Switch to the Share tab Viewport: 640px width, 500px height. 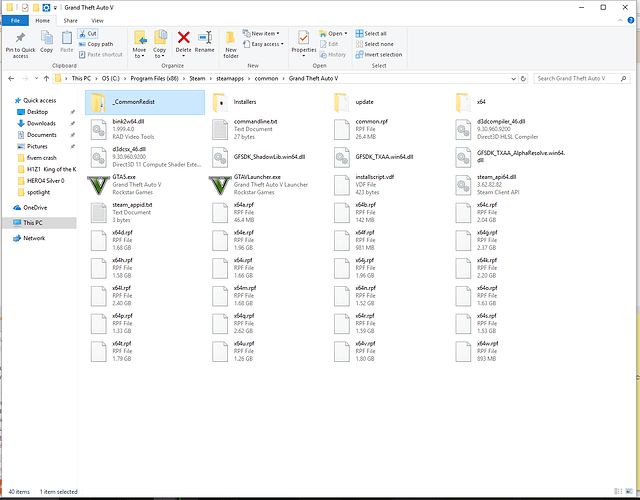(70, 20)
